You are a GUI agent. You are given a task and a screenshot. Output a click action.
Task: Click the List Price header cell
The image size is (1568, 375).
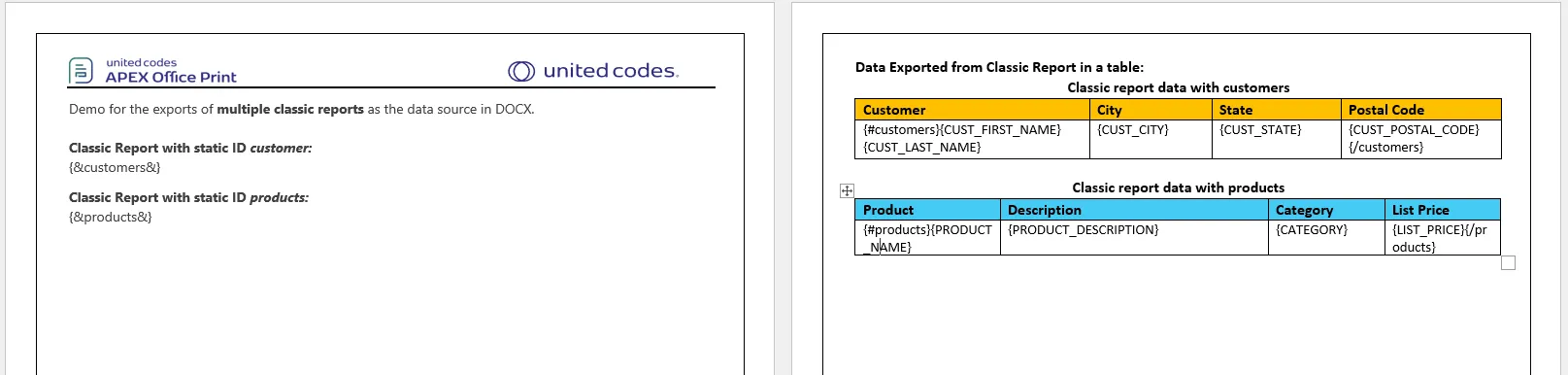pyautogui.click(x=1442, y=210)
